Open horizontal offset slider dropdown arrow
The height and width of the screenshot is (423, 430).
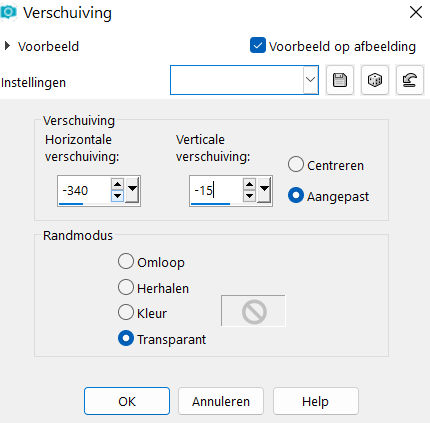point(132,189)
